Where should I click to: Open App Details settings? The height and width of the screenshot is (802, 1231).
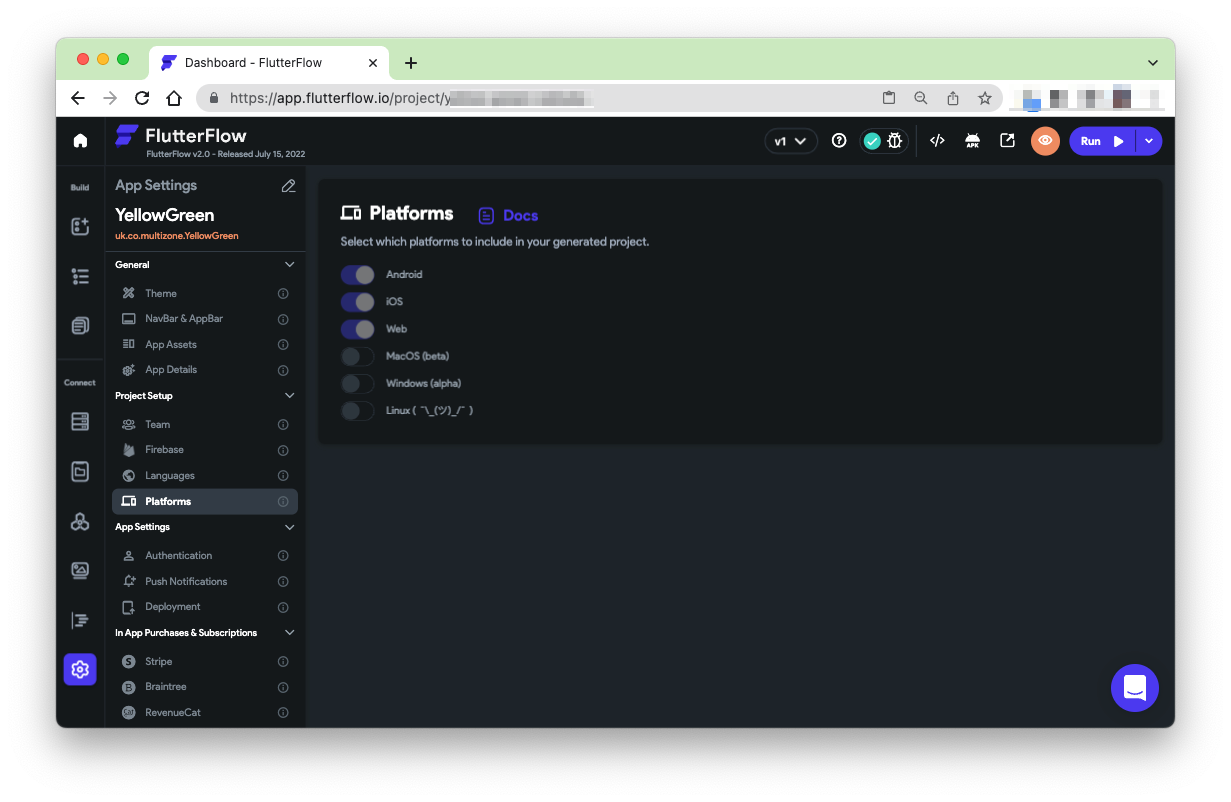click(x=205, y=370)
